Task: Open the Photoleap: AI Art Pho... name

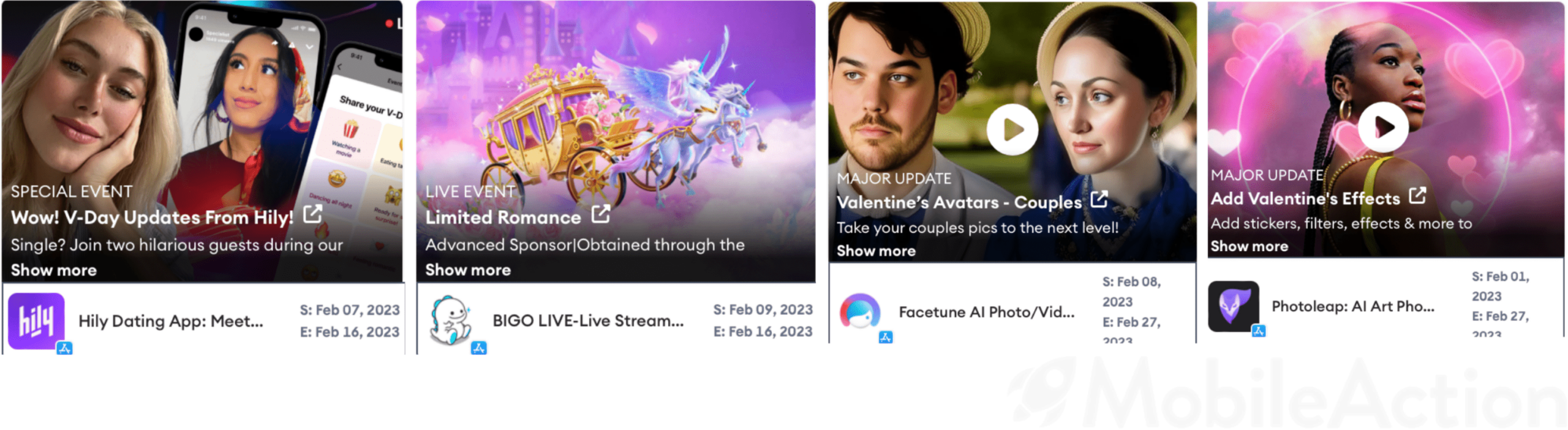Action: pos(1353,306)
